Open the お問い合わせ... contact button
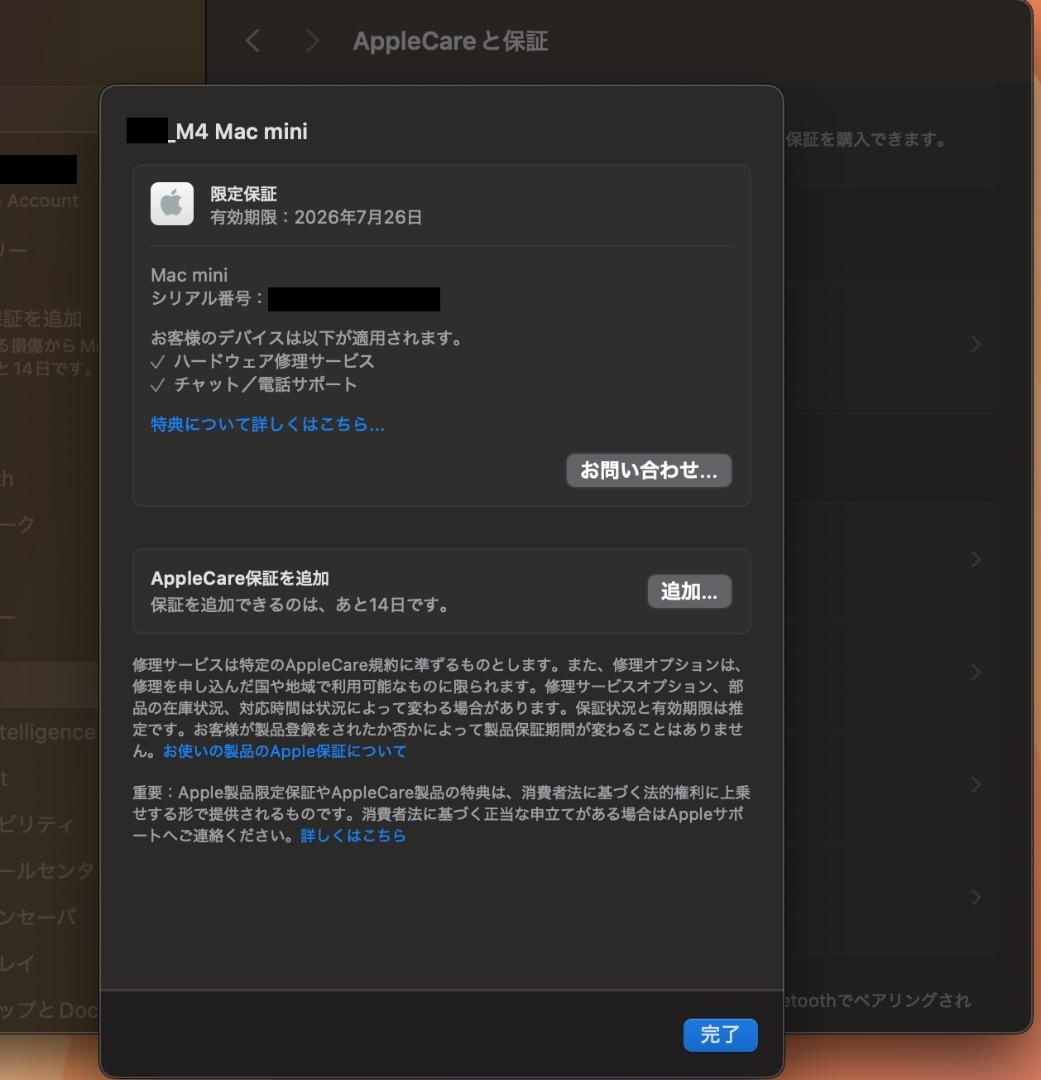1041x1080 pixels. [649, 470]
